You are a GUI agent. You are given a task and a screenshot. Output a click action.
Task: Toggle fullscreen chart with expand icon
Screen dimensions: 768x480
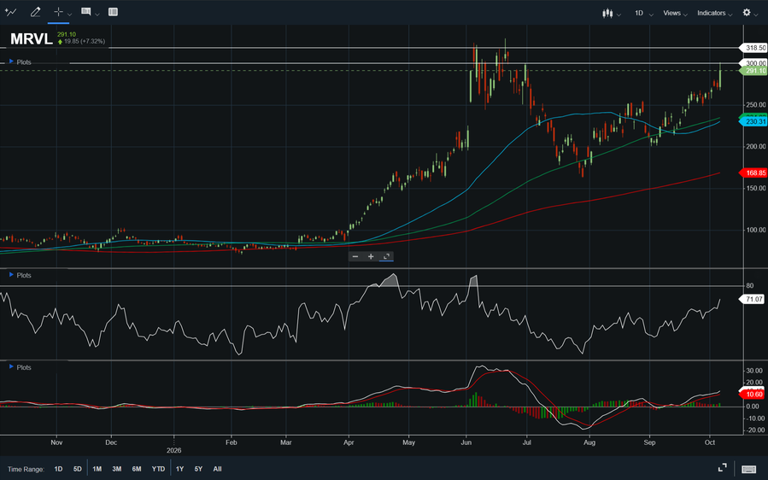tap(722, 468)
